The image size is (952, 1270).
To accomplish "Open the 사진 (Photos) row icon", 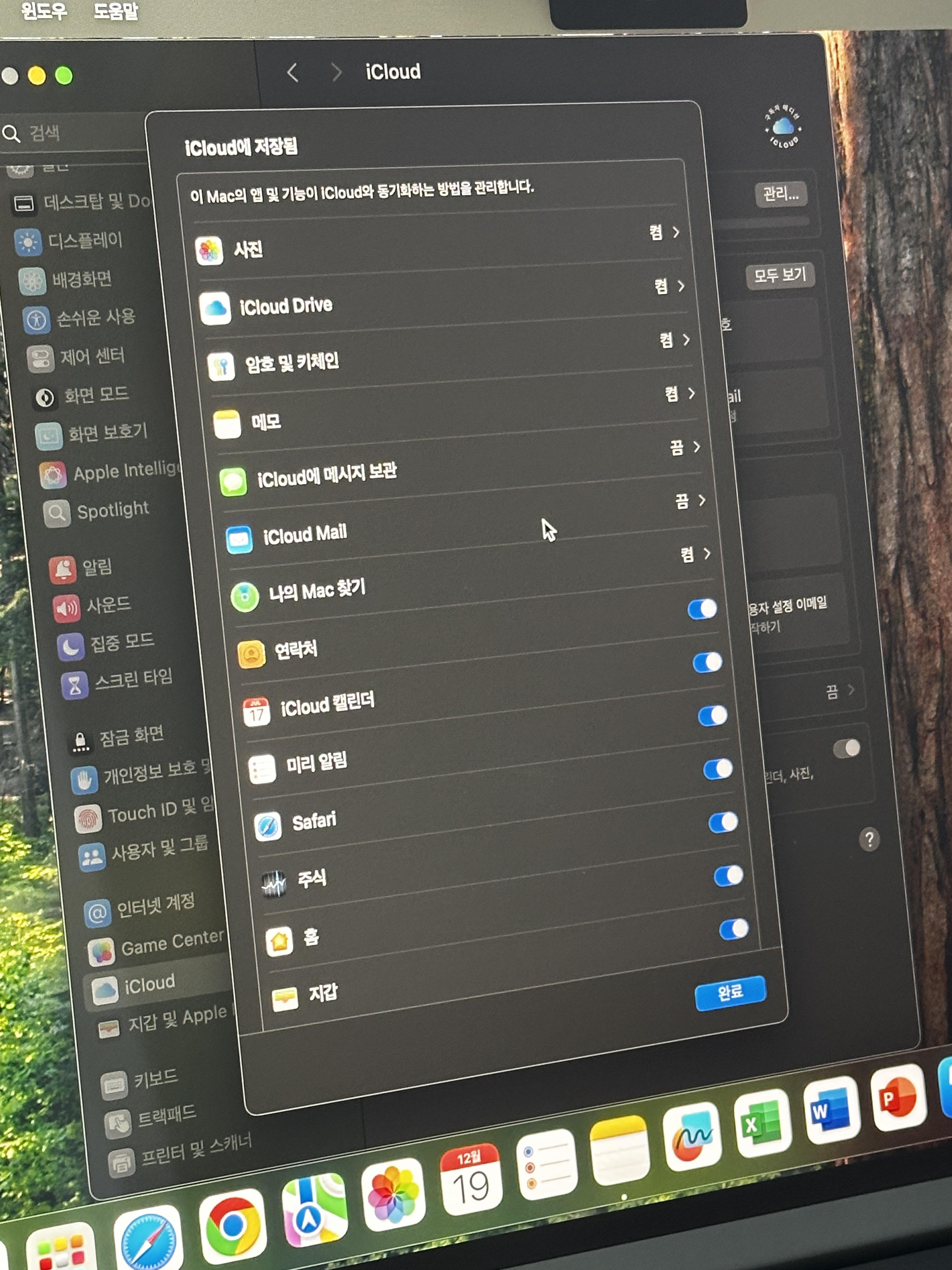I will [x=209, y=251].
